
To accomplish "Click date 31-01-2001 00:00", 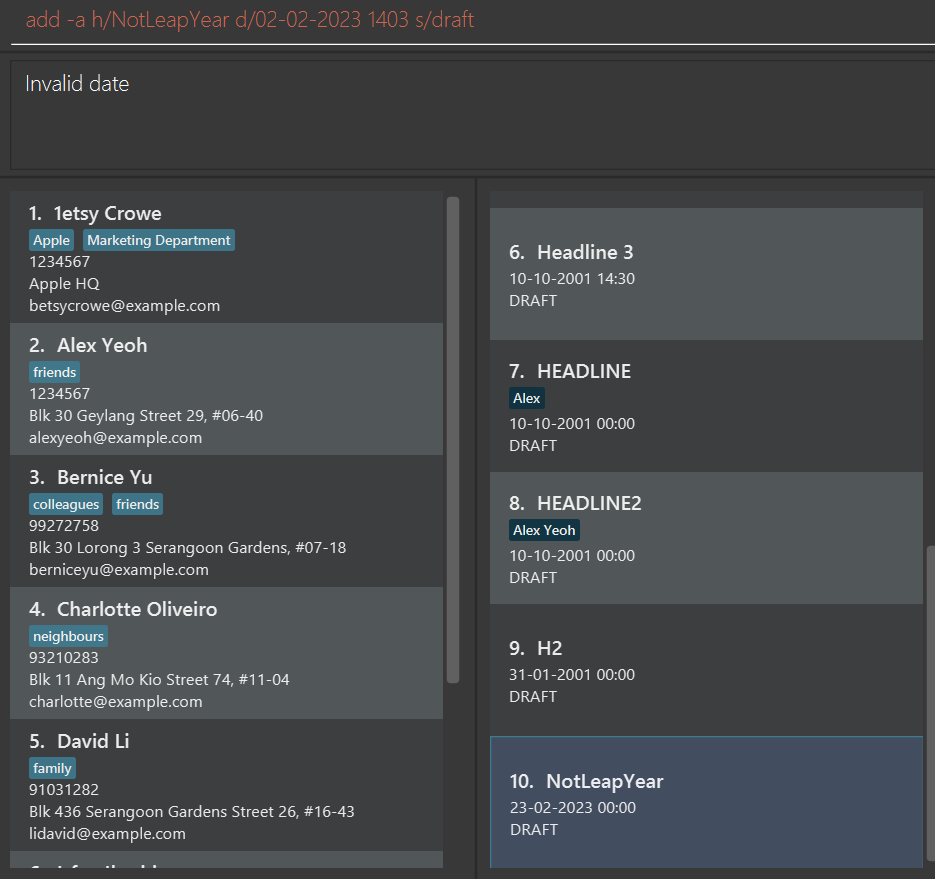I will coord(572,674).
